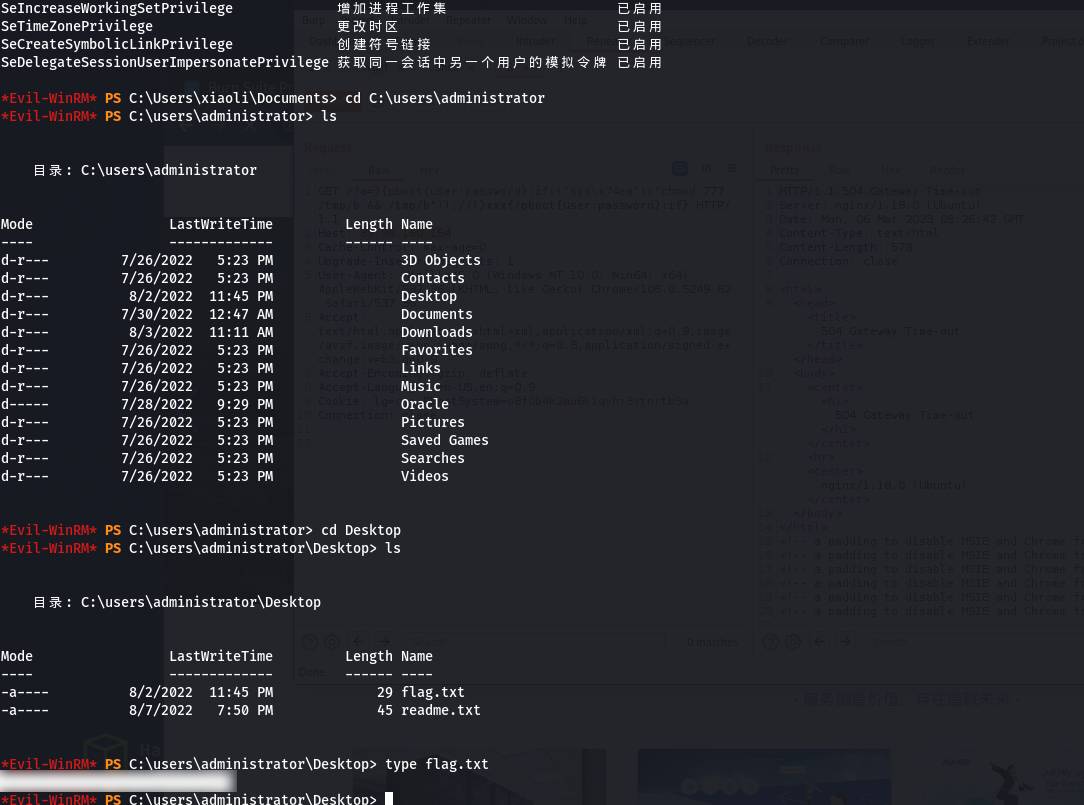Screen dimensions: 1084x805
Task: Open Decoder tab in background Burp Suite window
Action: pos(766,41)
